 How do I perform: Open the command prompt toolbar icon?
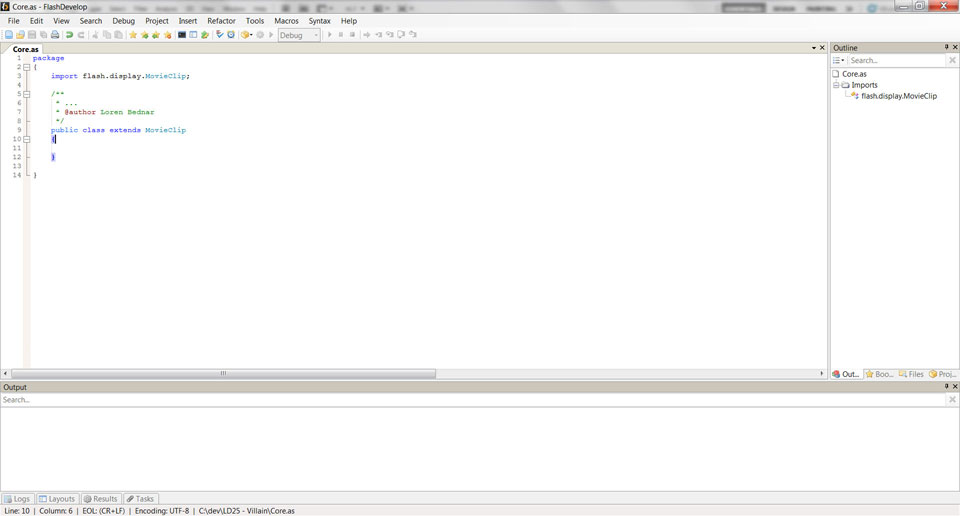(182, 35)
